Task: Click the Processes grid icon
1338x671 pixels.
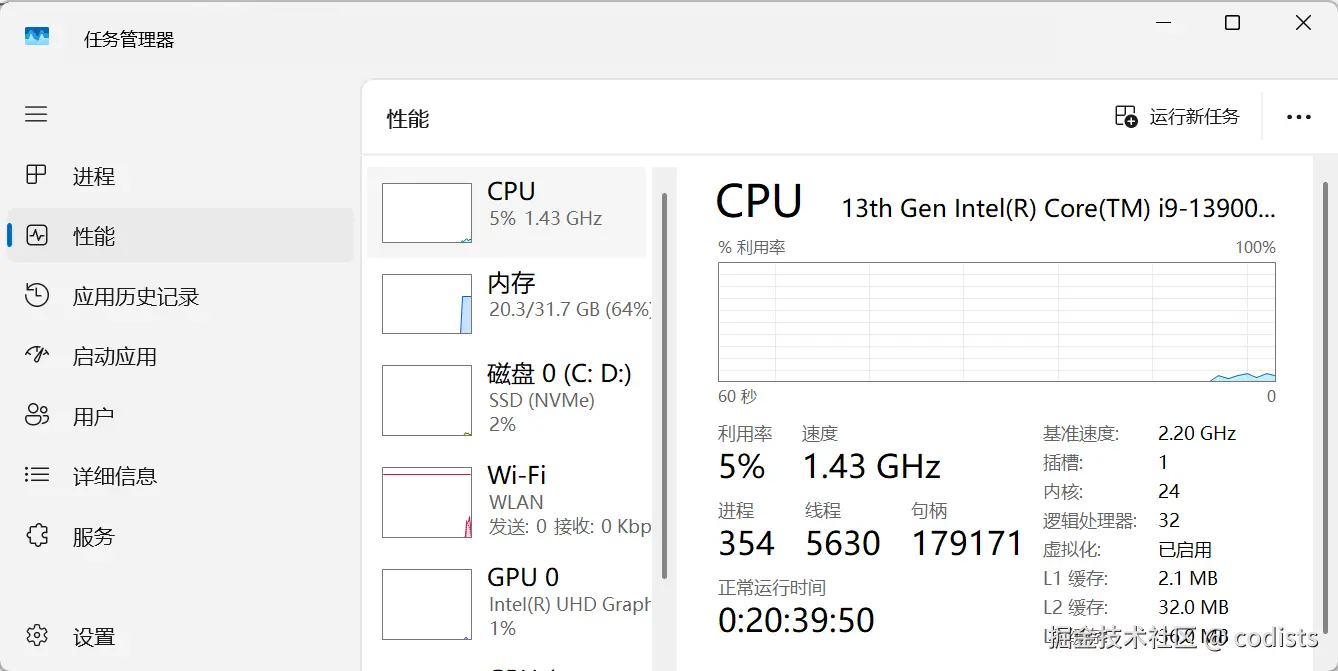Action: (36, 176)
